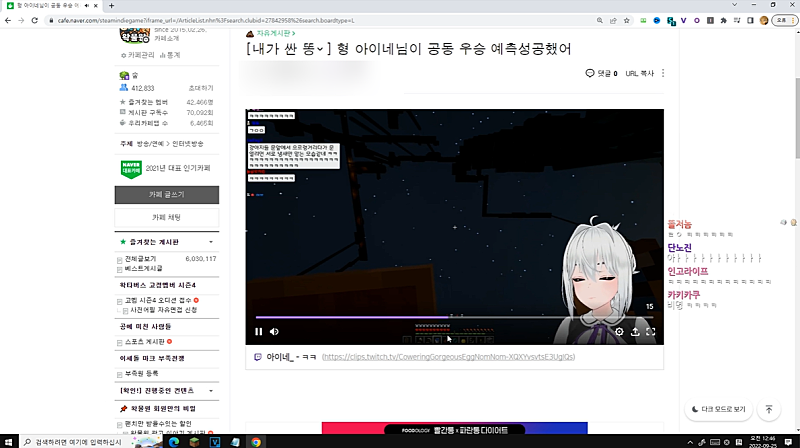800x448 pixels.
Task: Open Microsoft Edge from taskbar
Action: click(x=174, y=442)
